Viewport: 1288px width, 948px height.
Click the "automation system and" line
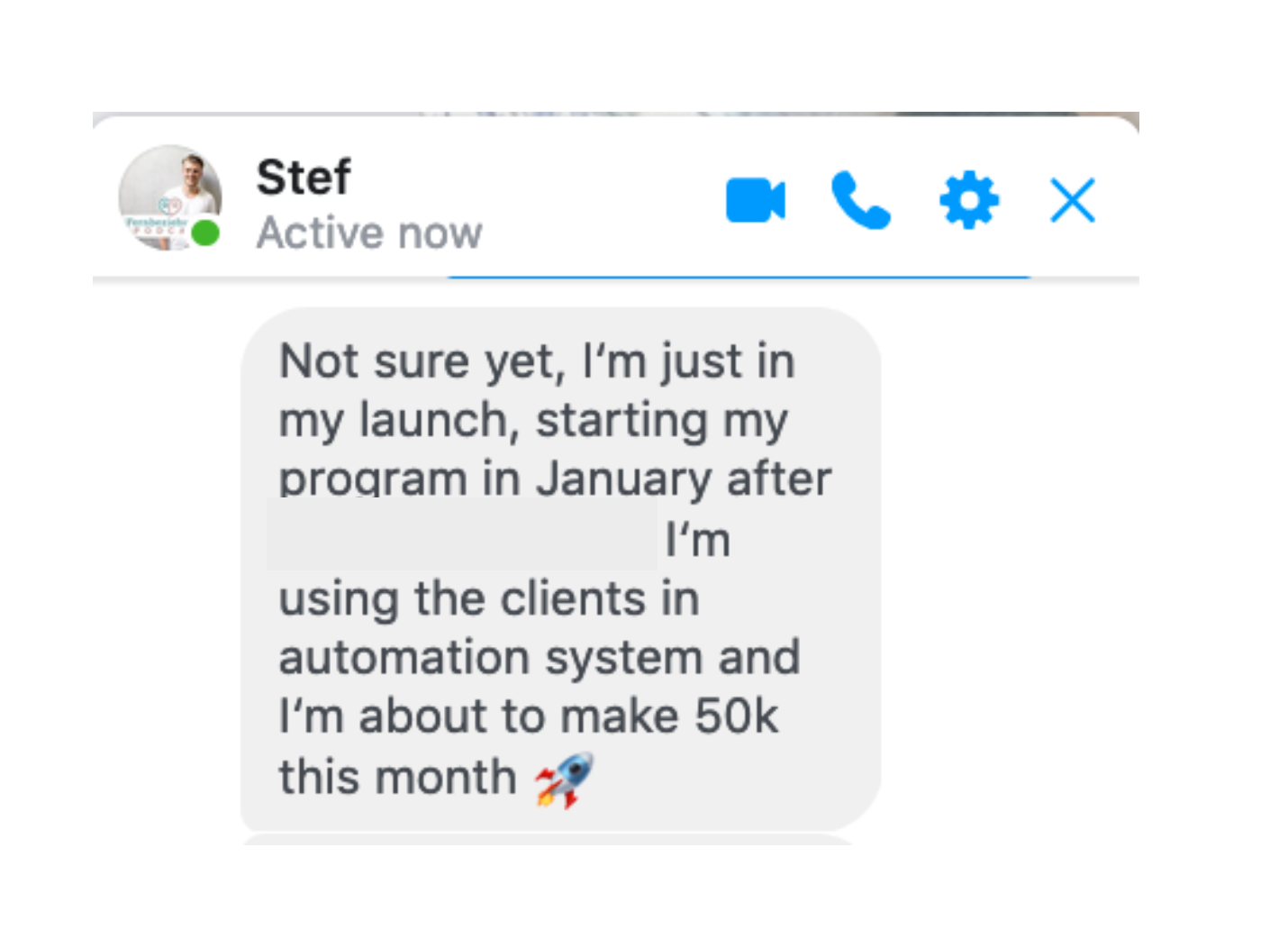click(x=539, y=657)
